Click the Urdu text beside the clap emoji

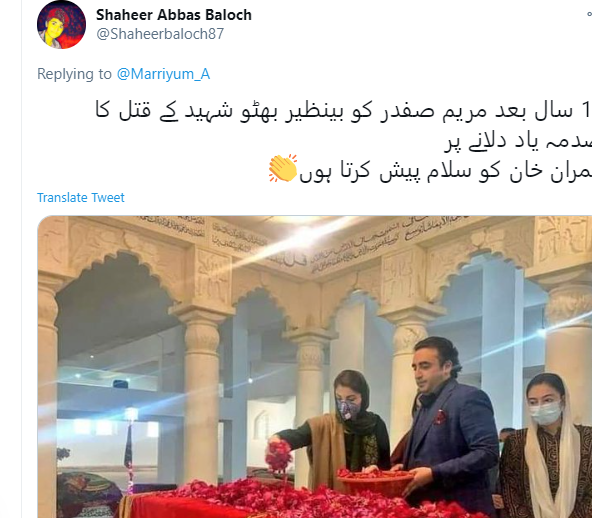(x=445, y=171)
